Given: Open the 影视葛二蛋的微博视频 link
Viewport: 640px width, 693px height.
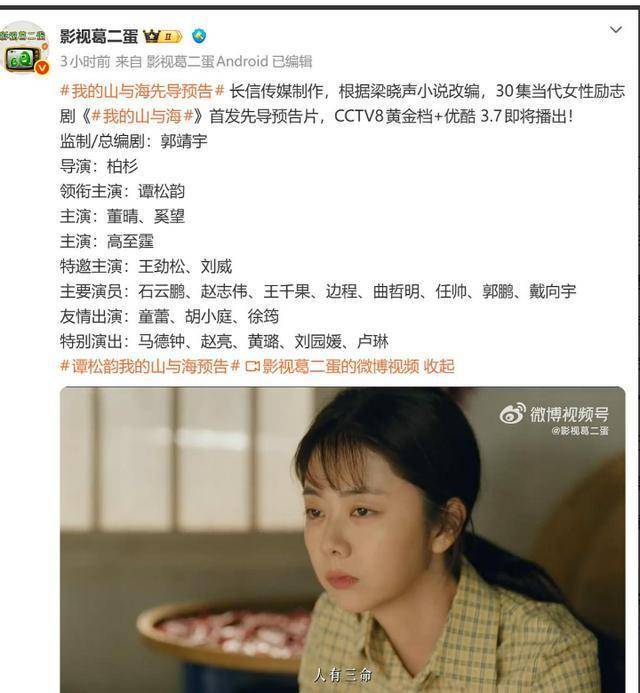Looking at the screenshot, I should pyautogui.click(x=340, y=366).
